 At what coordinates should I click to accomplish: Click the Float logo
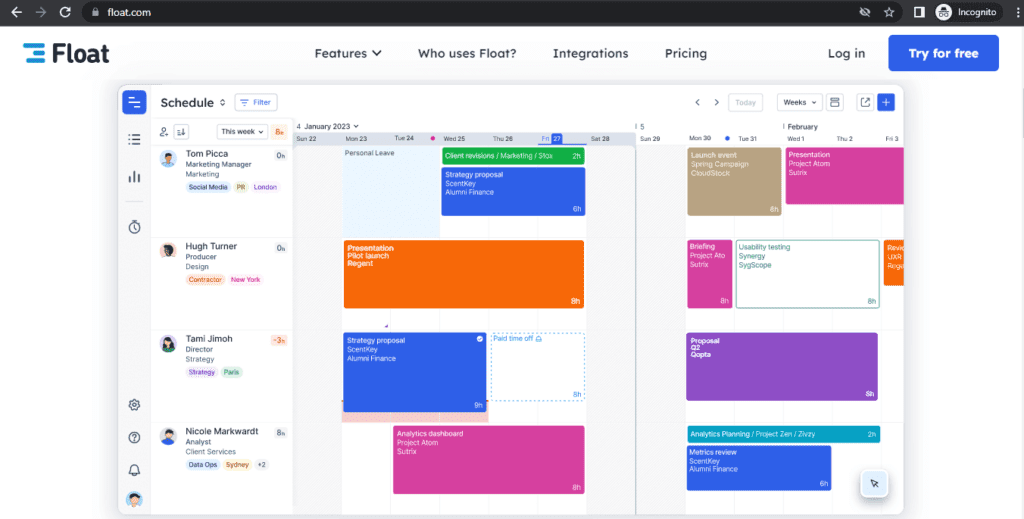click(x=66, y=54)
